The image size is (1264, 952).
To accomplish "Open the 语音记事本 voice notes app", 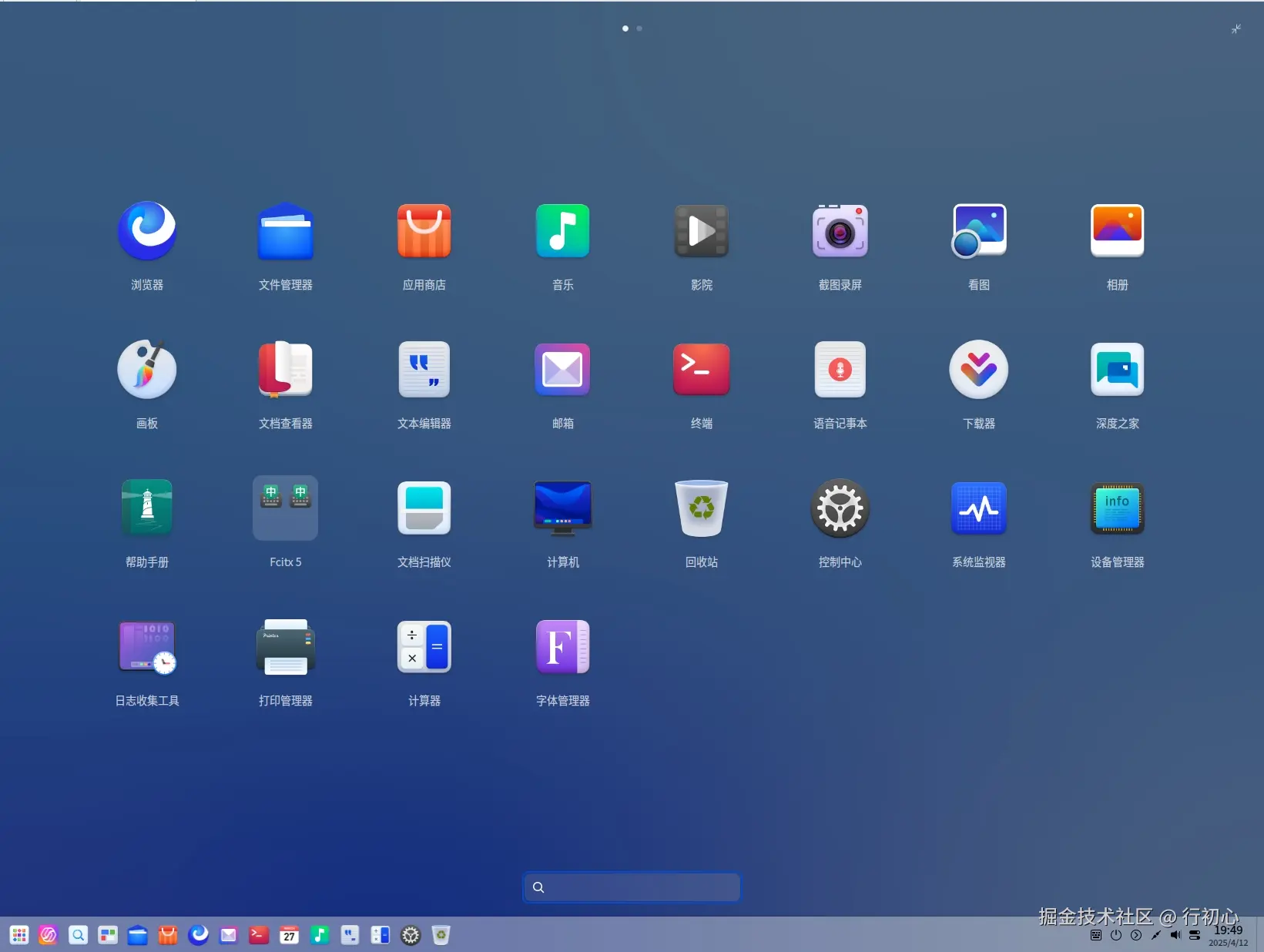I will (x=840, y=370).
